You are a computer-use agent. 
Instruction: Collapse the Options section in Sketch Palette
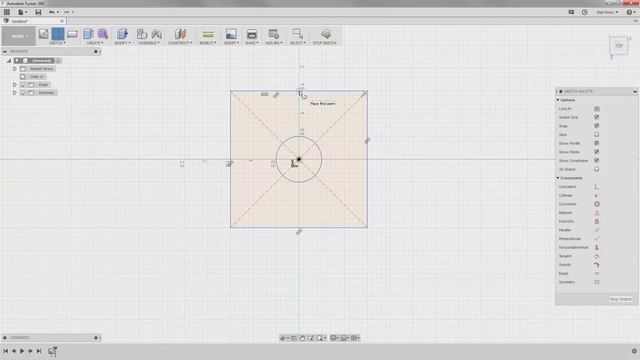pyautogui.click(x=558, y=100)
